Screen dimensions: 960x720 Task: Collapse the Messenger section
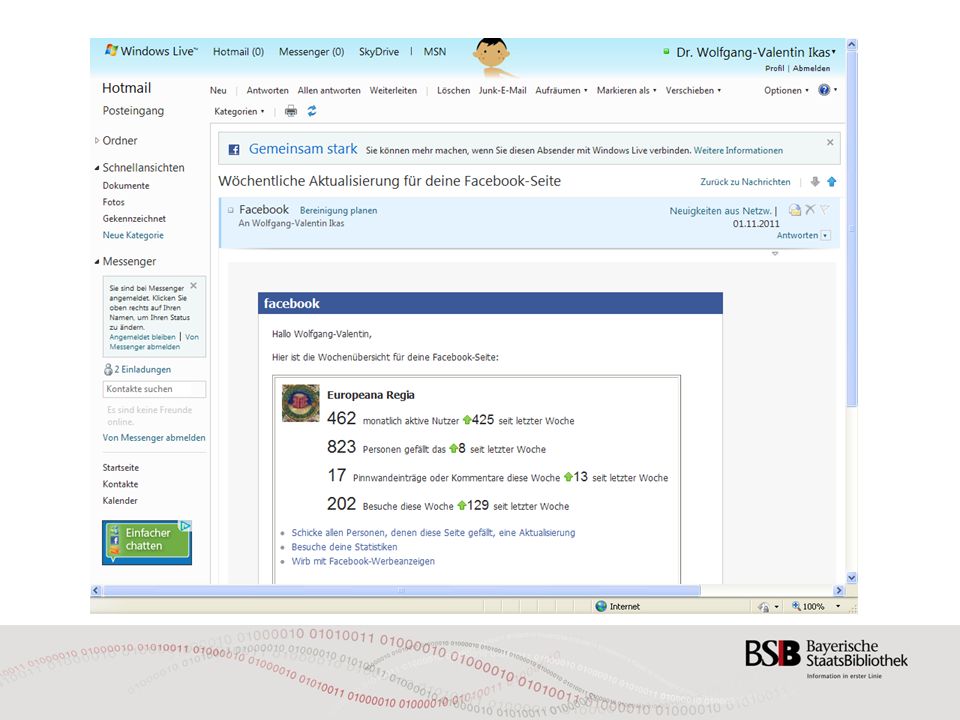point(97,261)
